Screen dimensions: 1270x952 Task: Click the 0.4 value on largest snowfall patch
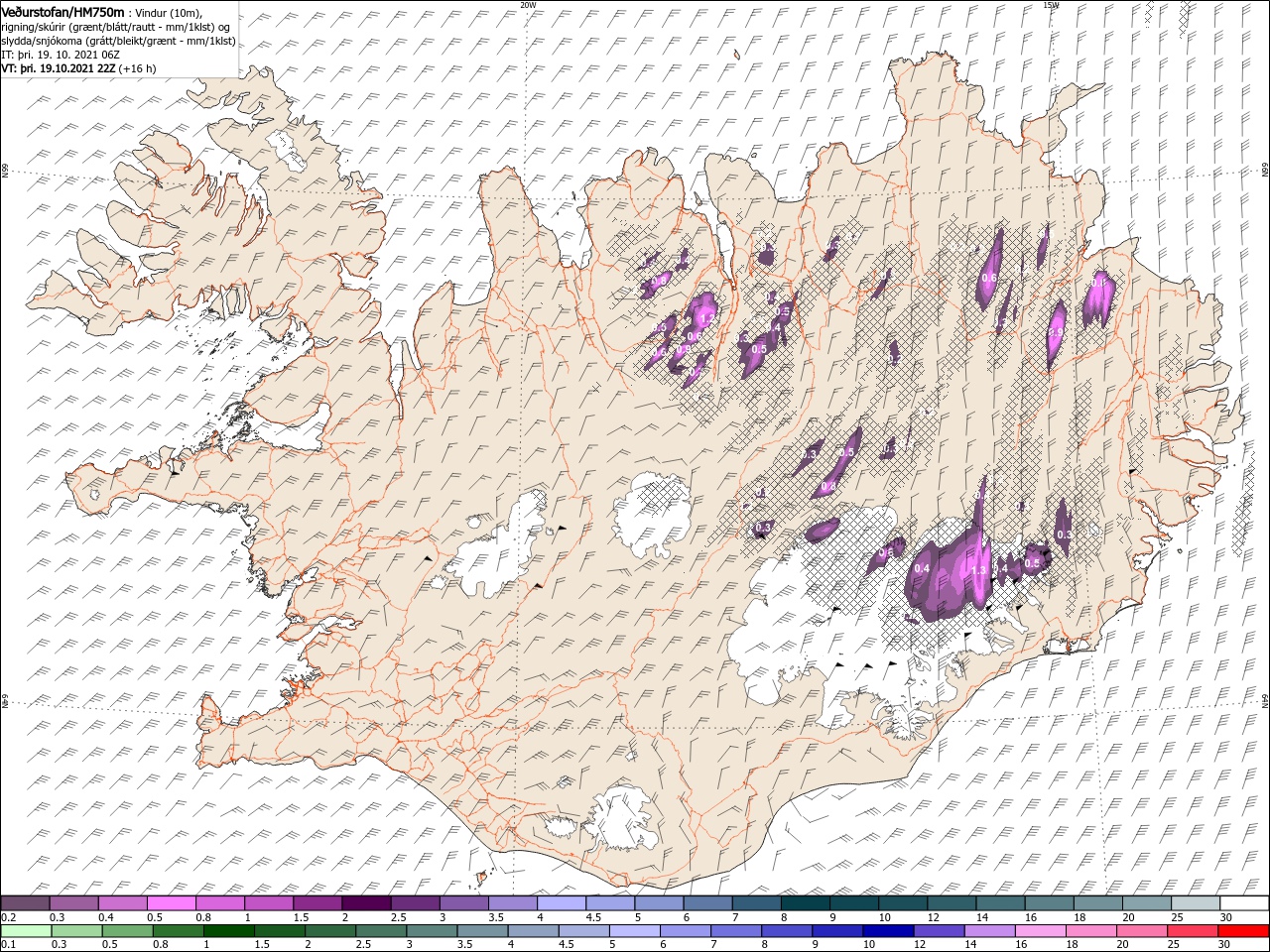click(x=922, y=568)
